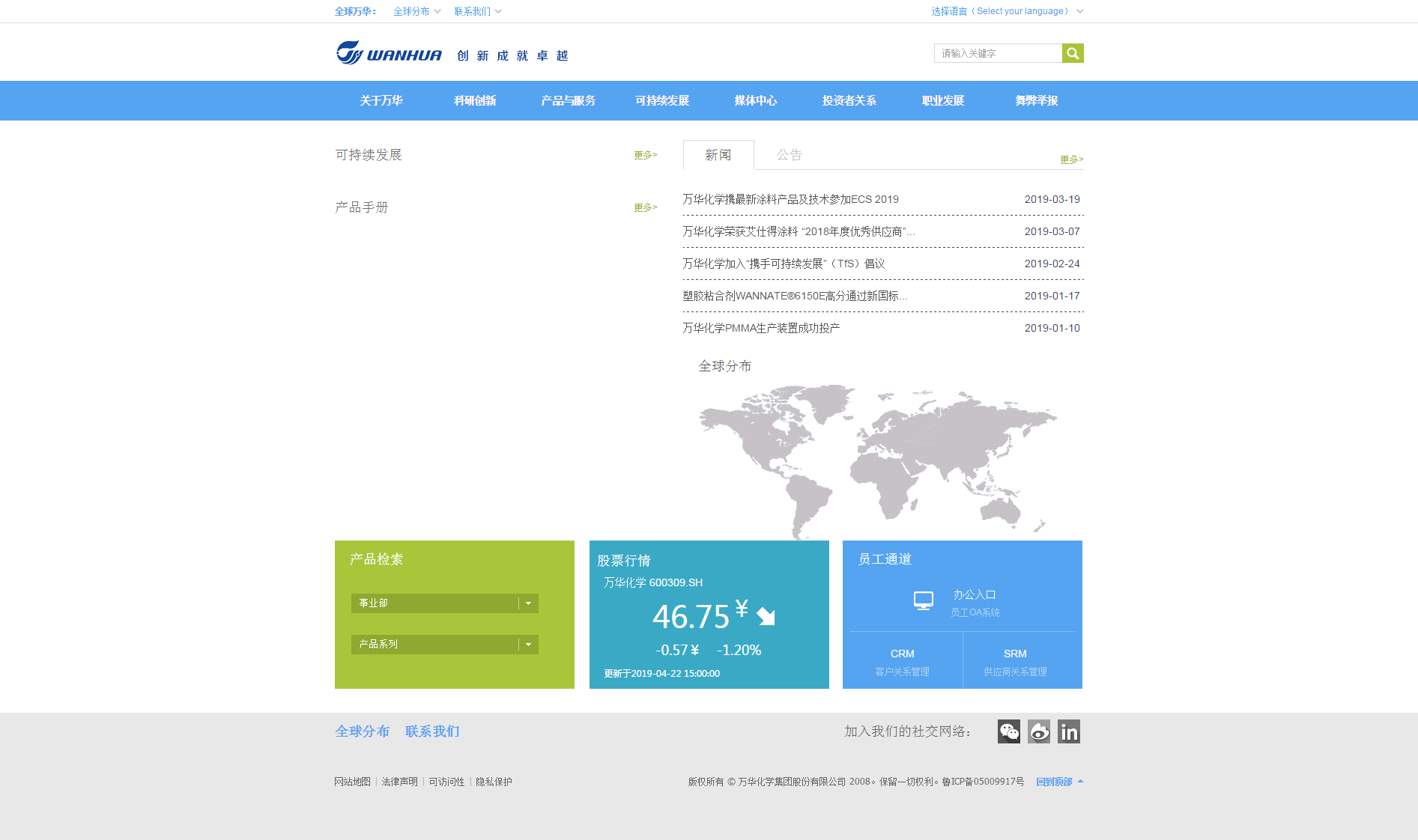
Task: Click the 万华化学 600309.SH ticker text
Action: point(653,582)
